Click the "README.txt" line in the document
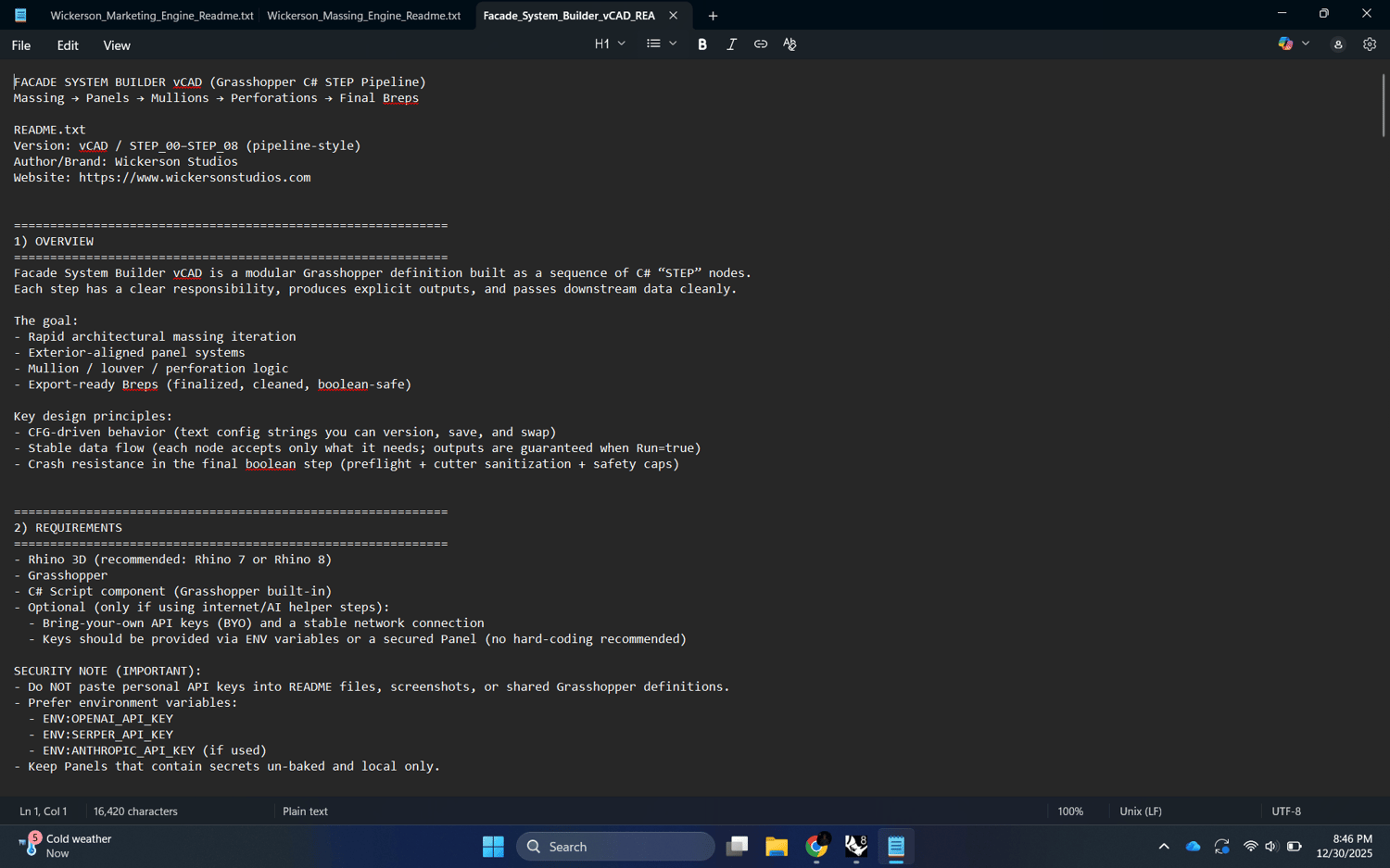Viewport: 1390px width, 868px height. (x=50, y=130)
